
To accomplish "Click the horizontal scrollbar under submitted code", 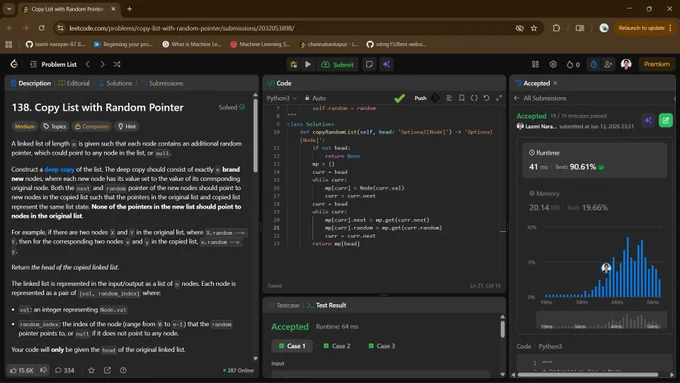I will (x=588, y=374).
